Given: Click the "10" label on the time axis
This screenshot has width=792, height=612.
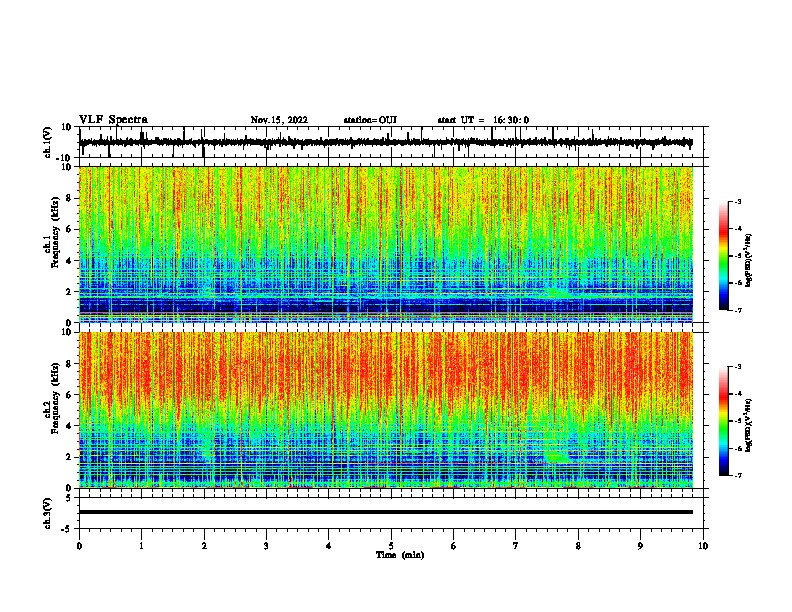Looking at the screenshot, I should click(x=703, y=545).
